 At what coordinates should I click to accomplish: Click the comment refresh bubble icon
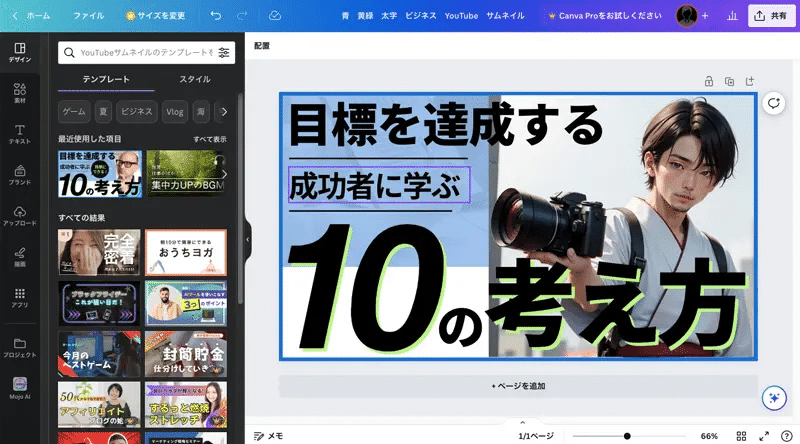(x=773, y=103)
